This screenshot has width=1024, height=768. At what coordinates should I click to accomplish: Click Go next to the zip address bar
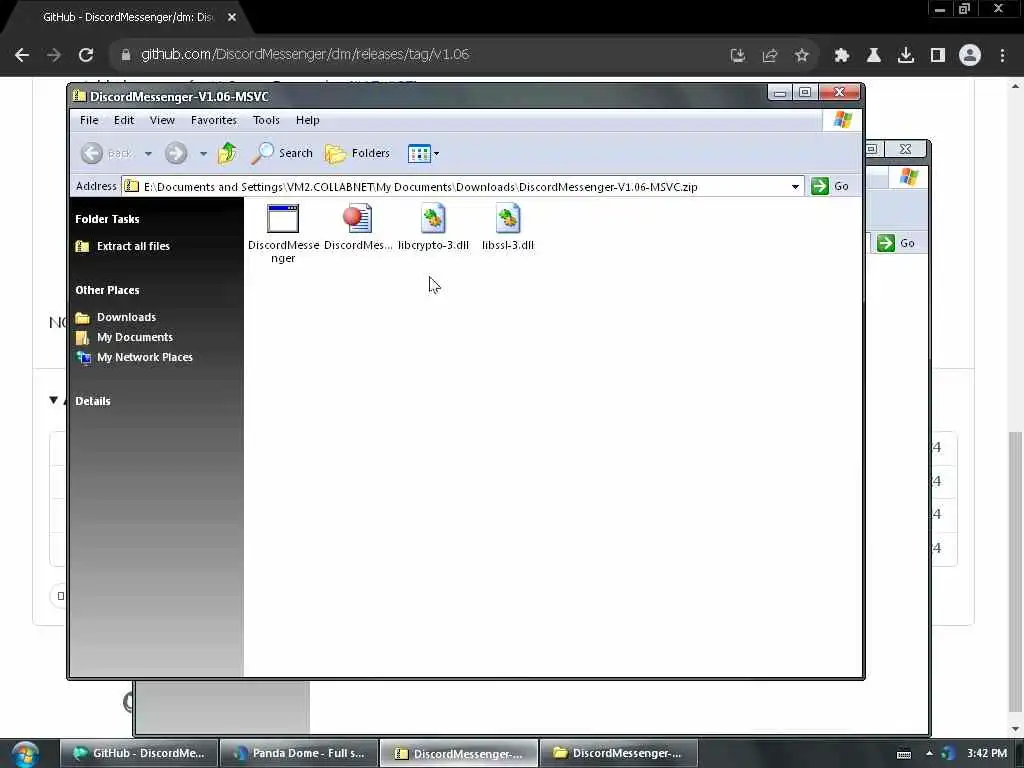tap(830, 187)
